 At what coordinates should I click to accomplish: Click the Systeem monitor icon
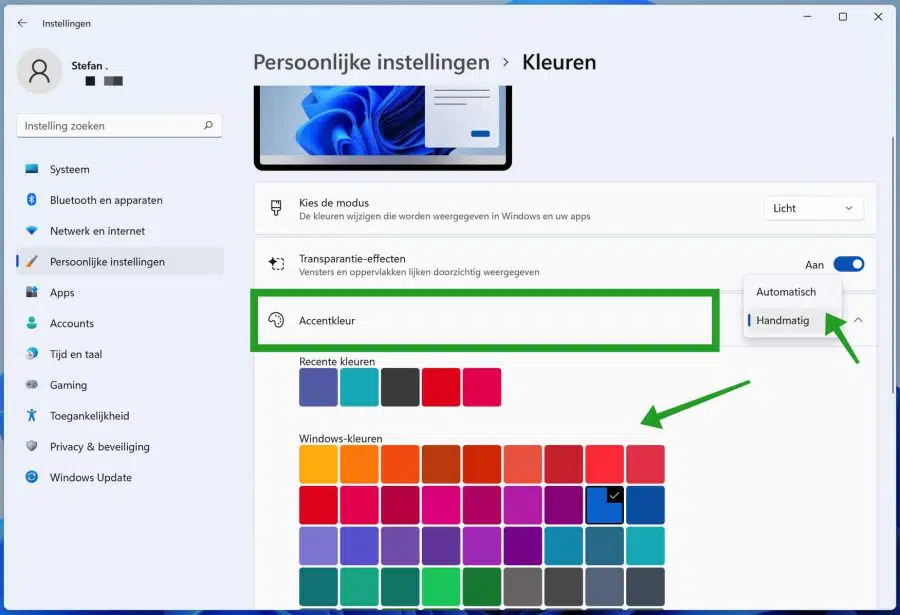tap(32, 169)
